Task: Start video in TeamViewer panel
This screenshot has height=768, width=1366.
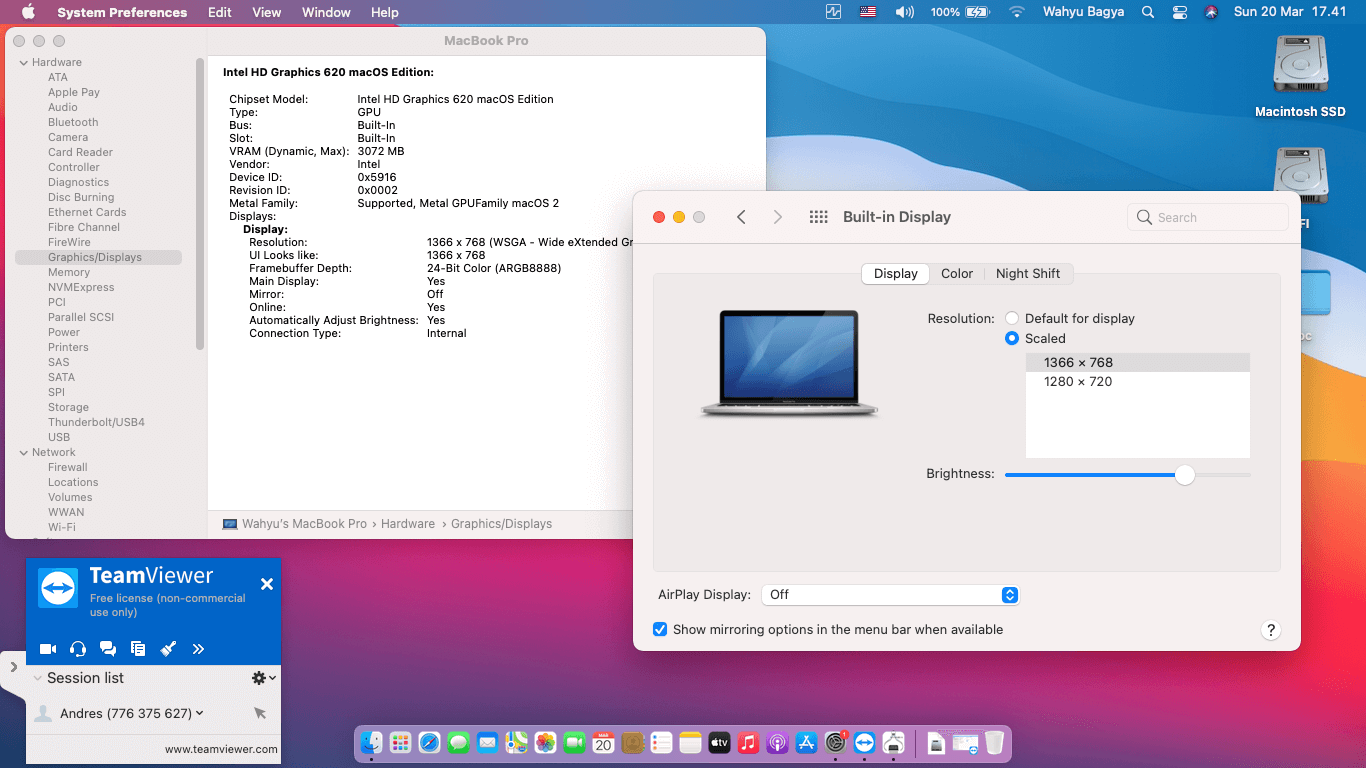Action: [x=48, y=649]
